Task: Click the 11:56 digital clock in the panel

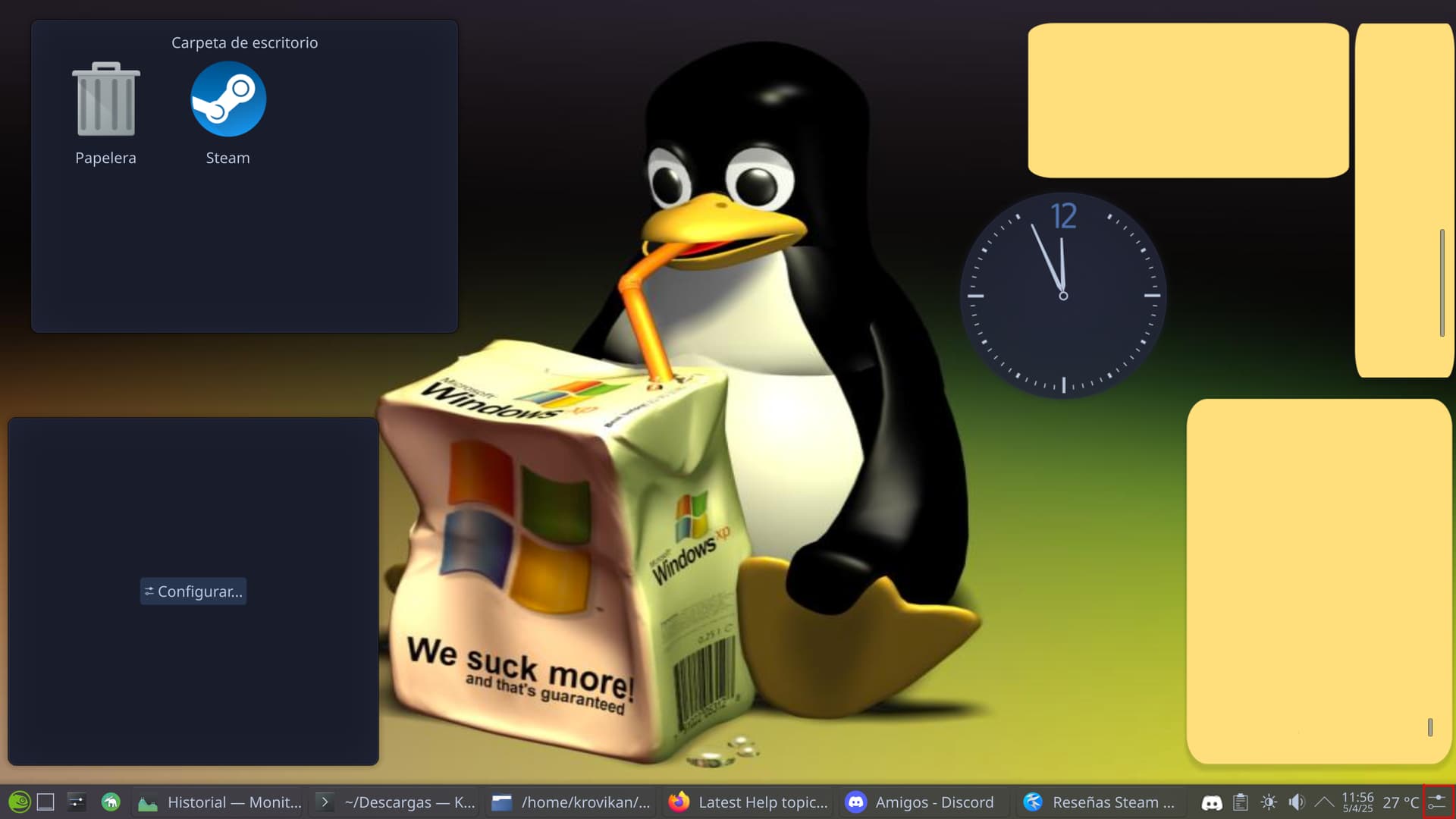Action: point(1357,802)
